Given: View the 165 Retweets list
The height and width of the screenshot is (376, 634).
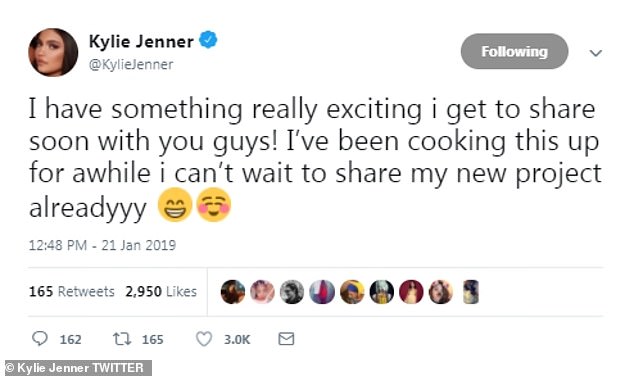Looking at the screenshot, I should pyautogui.click(x=72, y=292).
